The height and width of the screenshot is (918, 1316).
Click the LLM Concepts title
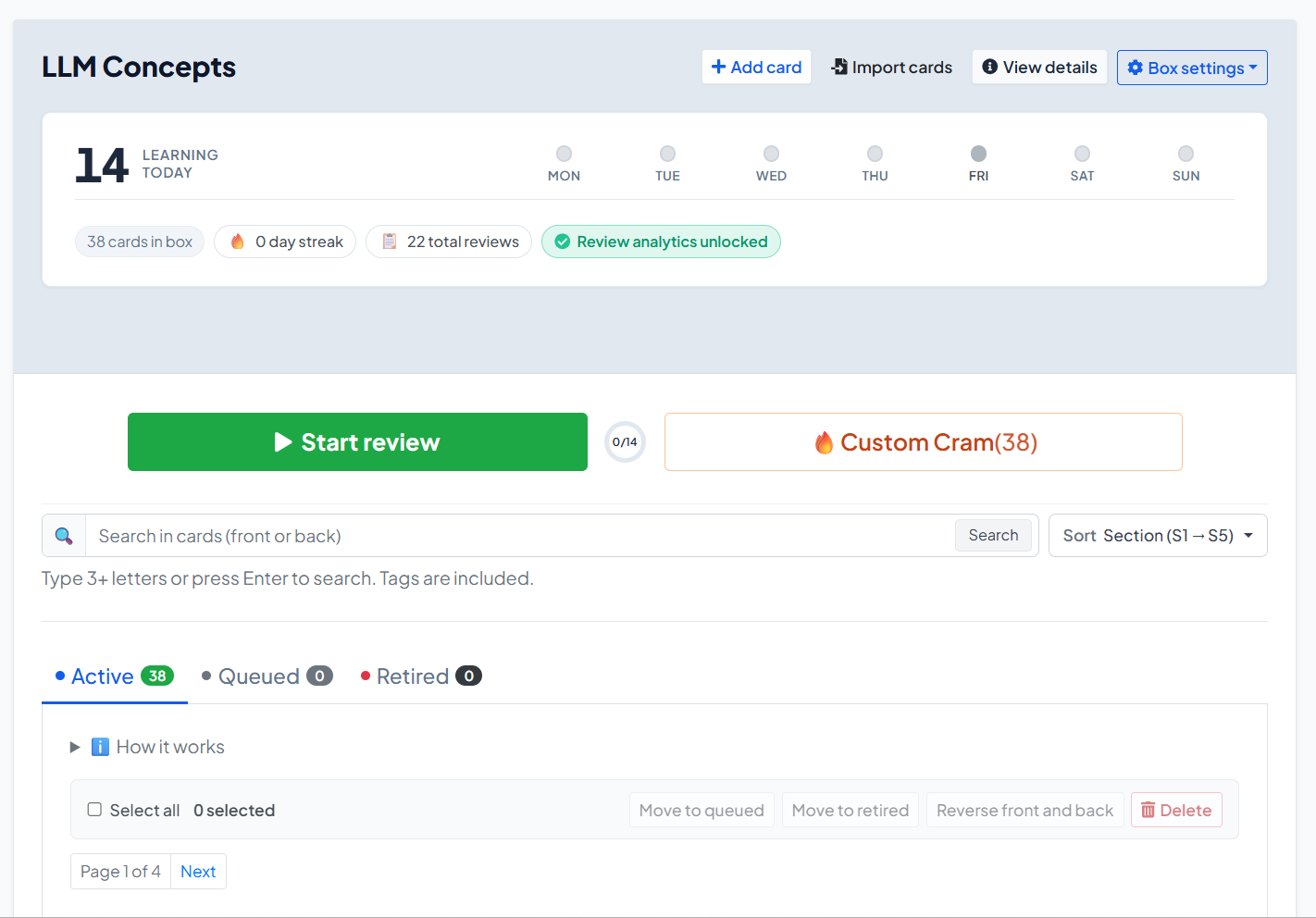point(139,68)
